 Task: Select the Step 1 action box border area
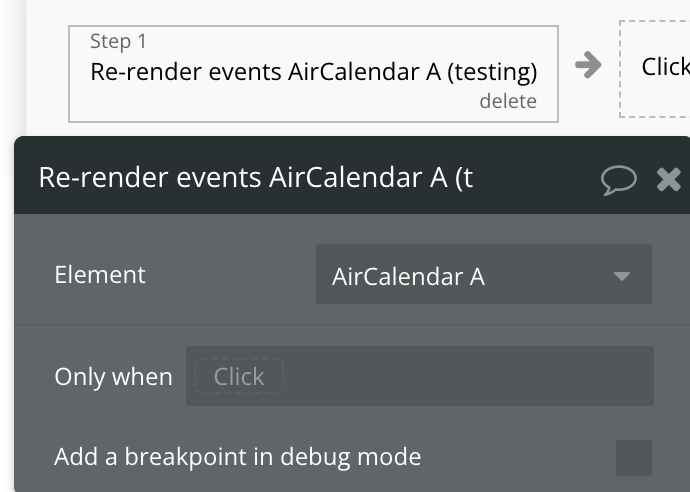(313, 74)
